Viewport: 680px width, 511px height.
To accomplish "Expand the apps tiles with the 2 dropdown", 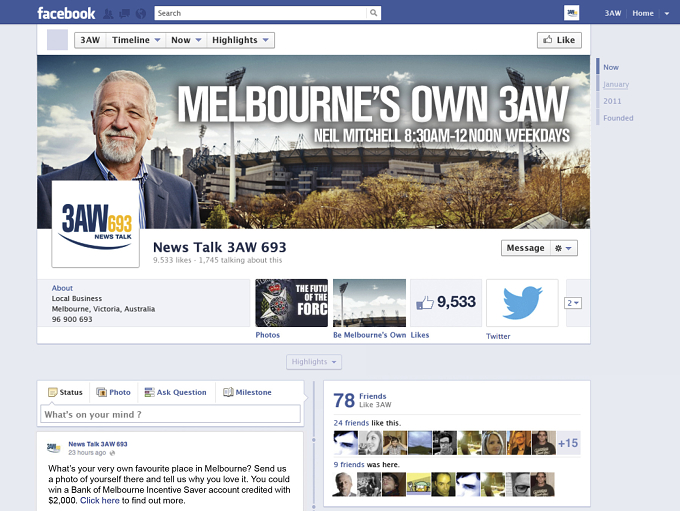I will pyautogui.click(x=573, y=303).
